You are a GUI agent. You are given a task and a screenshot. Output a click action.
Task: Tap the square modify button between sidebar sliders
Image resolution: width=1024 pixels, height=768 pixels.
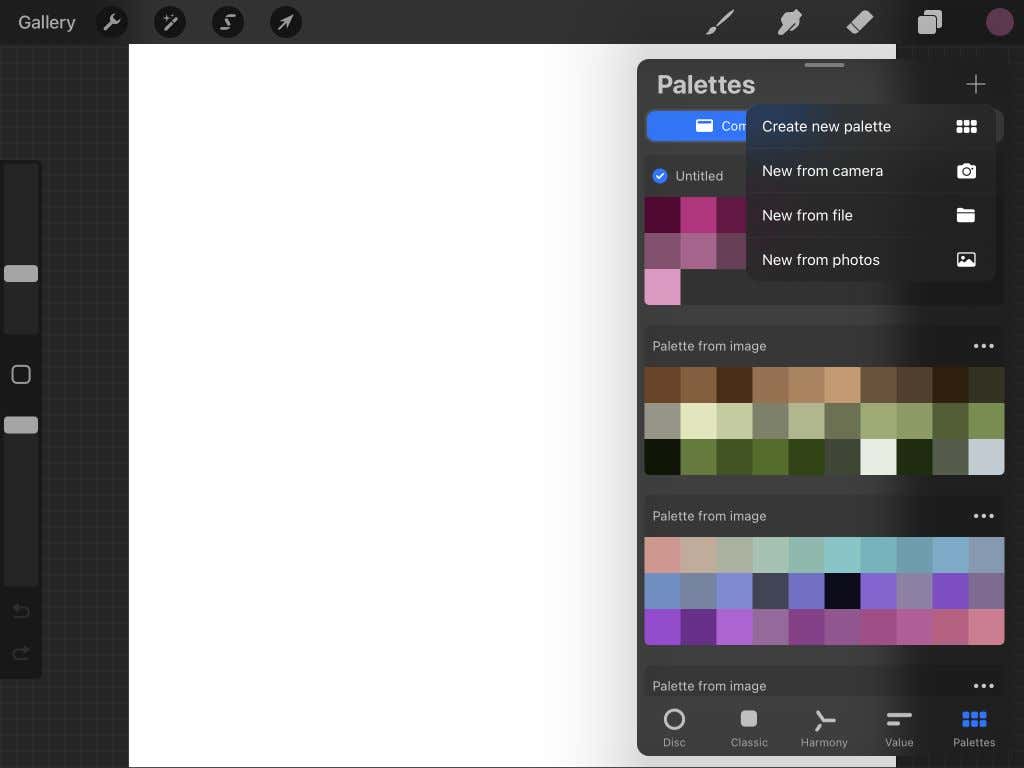pos(20,374)
